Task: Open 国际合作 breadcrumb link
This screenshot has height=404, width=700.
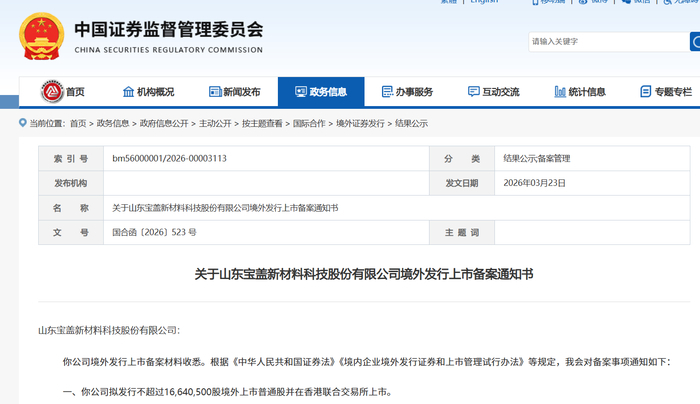Action: click(x=308, y=124)
